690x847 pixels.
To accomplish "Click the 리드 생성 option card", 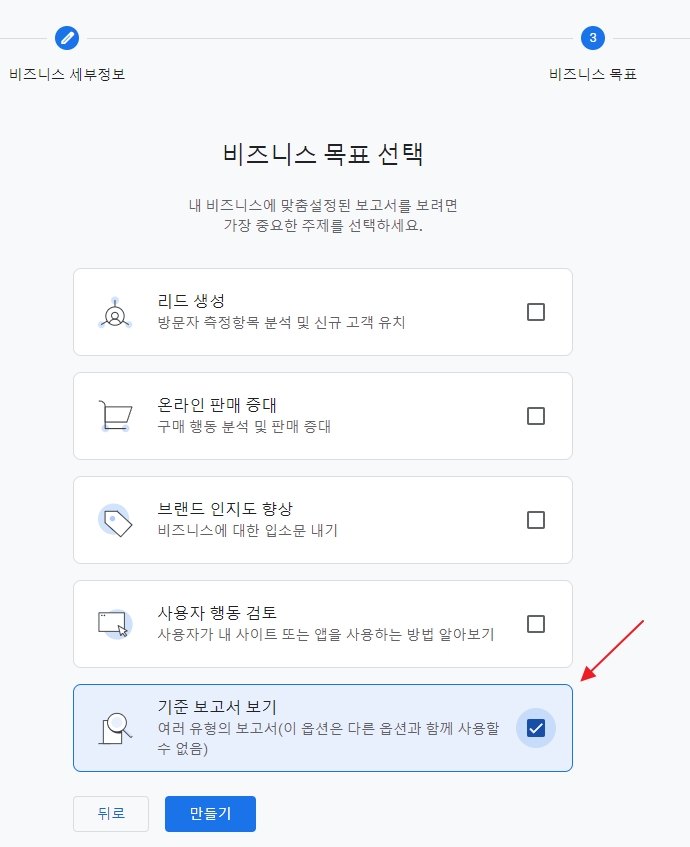I will tap(322, 311).
